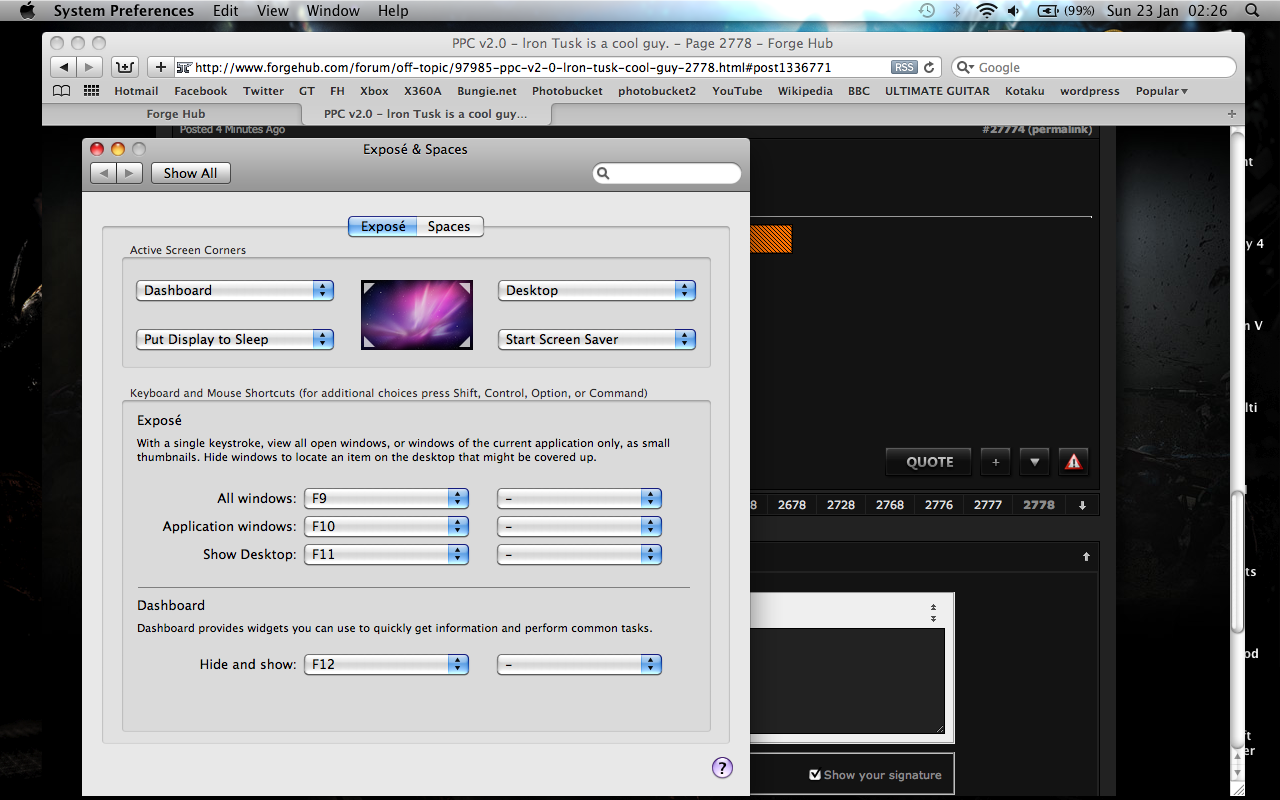Switch to the Spaces tab
The width and height of the screenshot is (1280, 800).
[449, 226]
